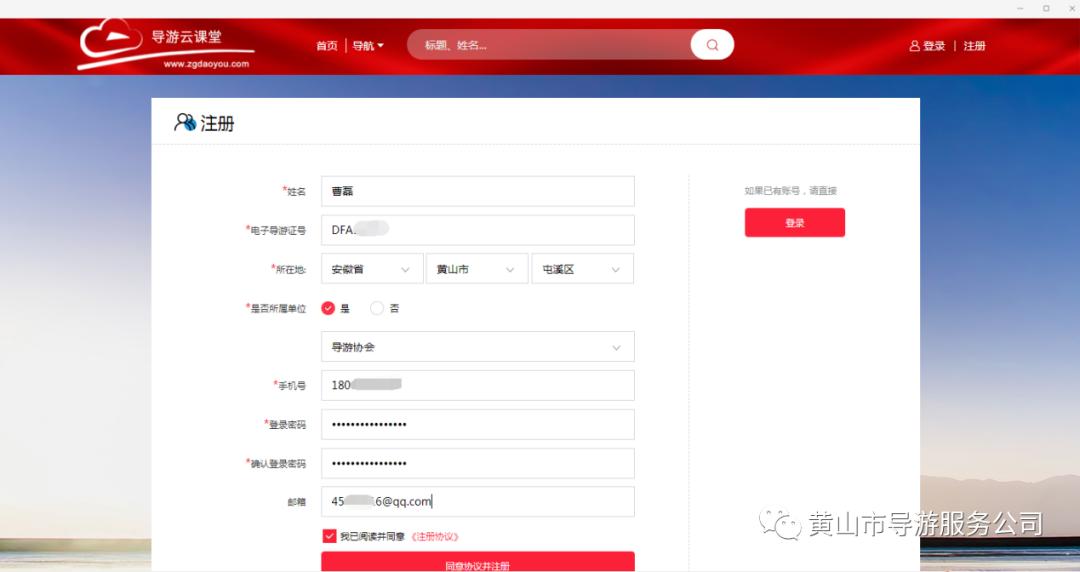Click the 电子导游证号 input field
1080x572 pixels.
477,230
